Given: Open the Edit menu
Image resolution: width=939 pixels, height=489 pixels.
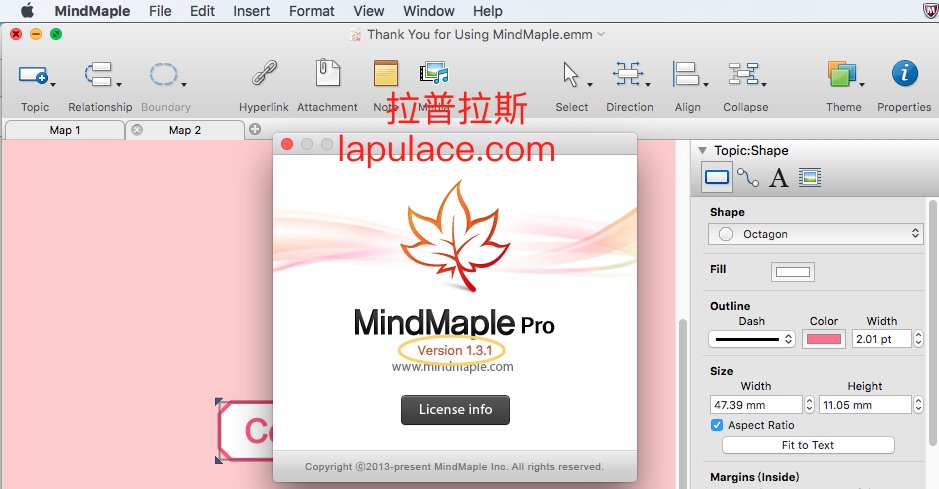Looking at the screenshot, I should tap(202, 11).
